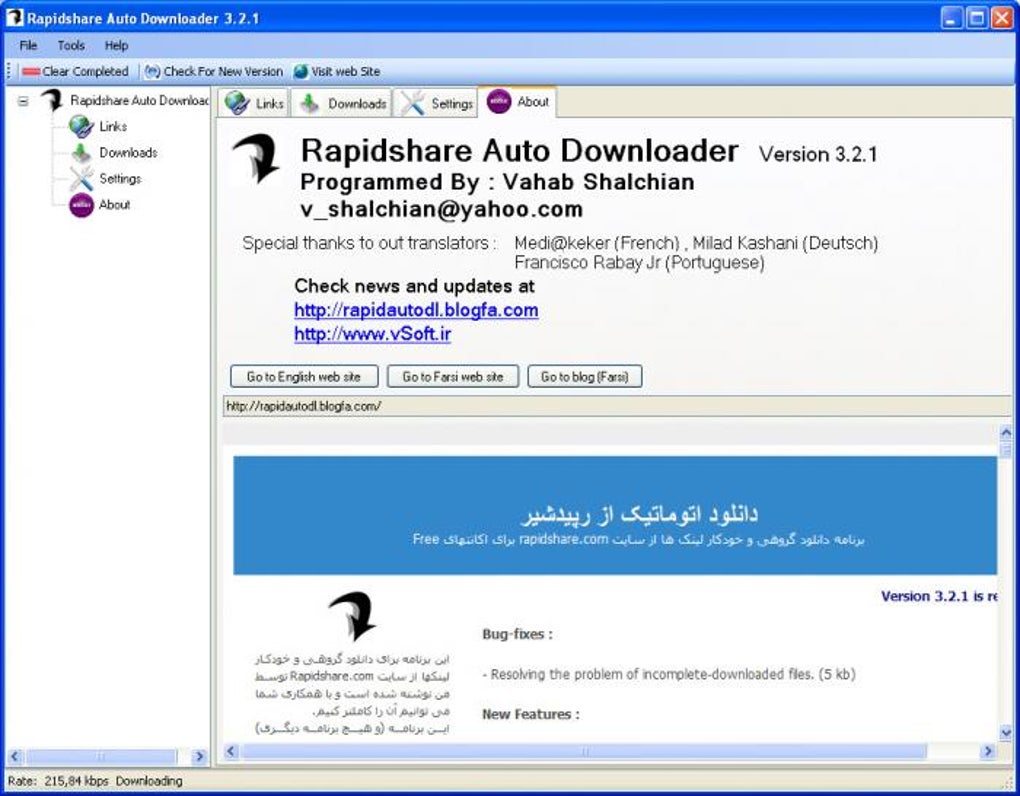Collapse the Rapidshare Auto Downloader tree root

pyautogui.click(x=23, y=101)
